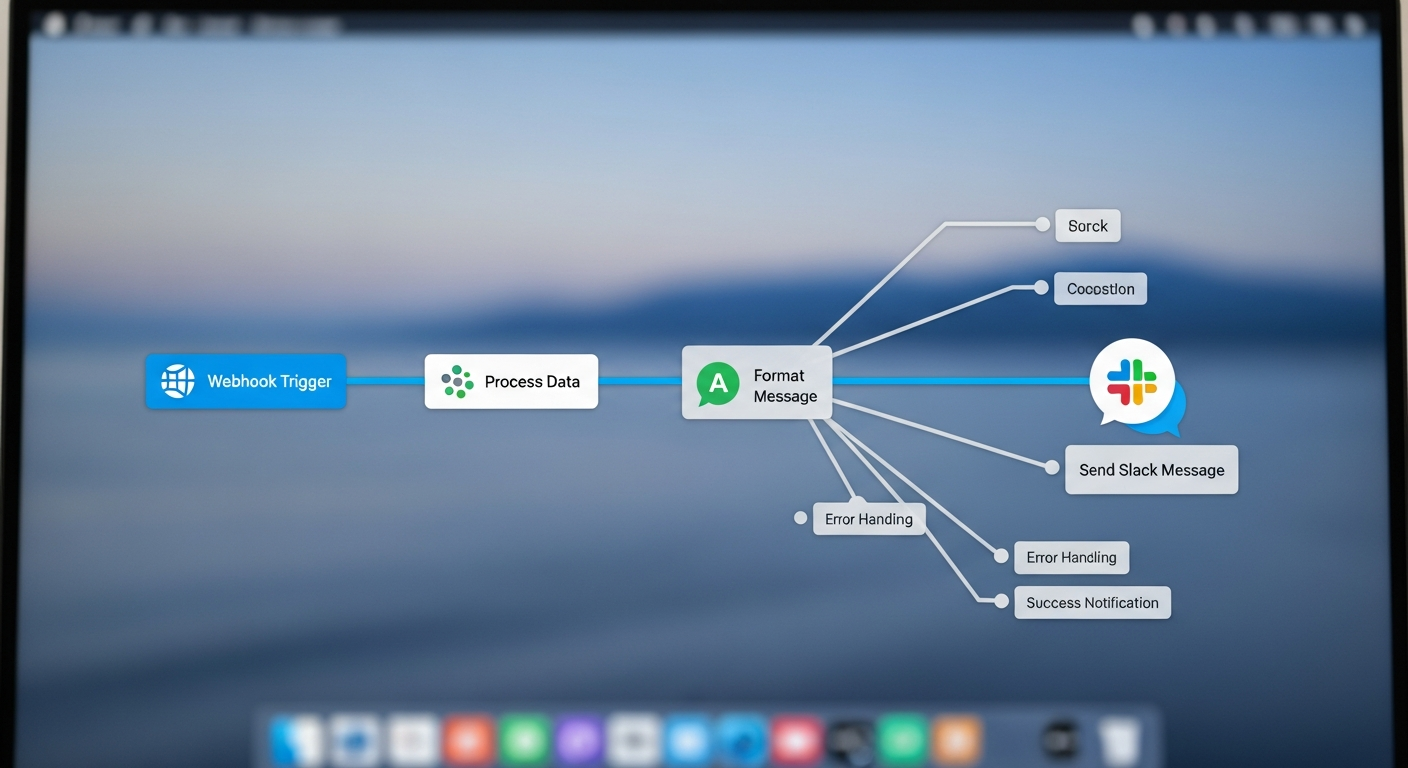Viewport: 1408px width, 768px height.
Task: Select the Format Message node text
Action: tap(785, 386)
